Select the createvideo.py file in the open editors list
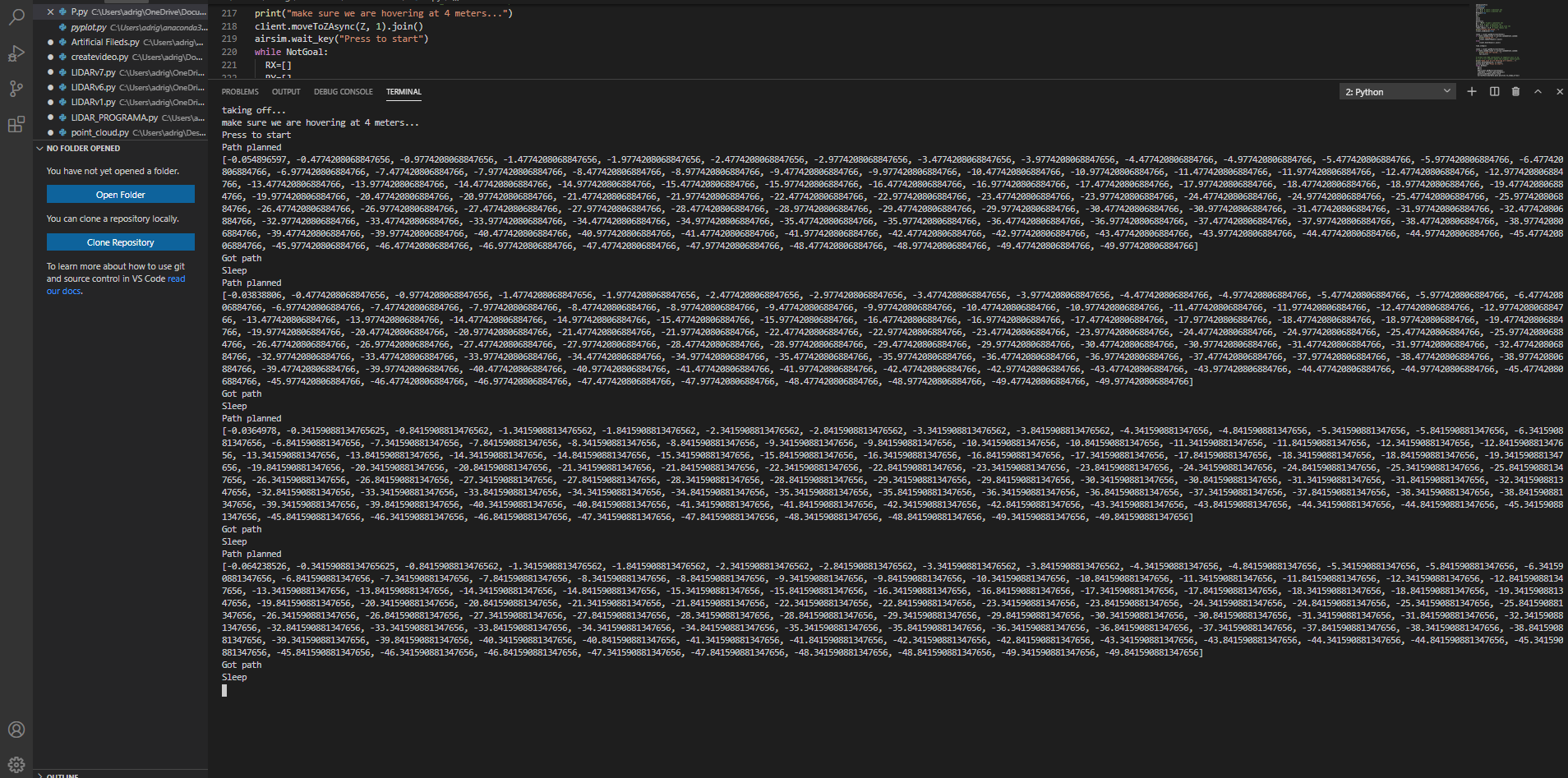1568x778 pixels. [99, 57]
